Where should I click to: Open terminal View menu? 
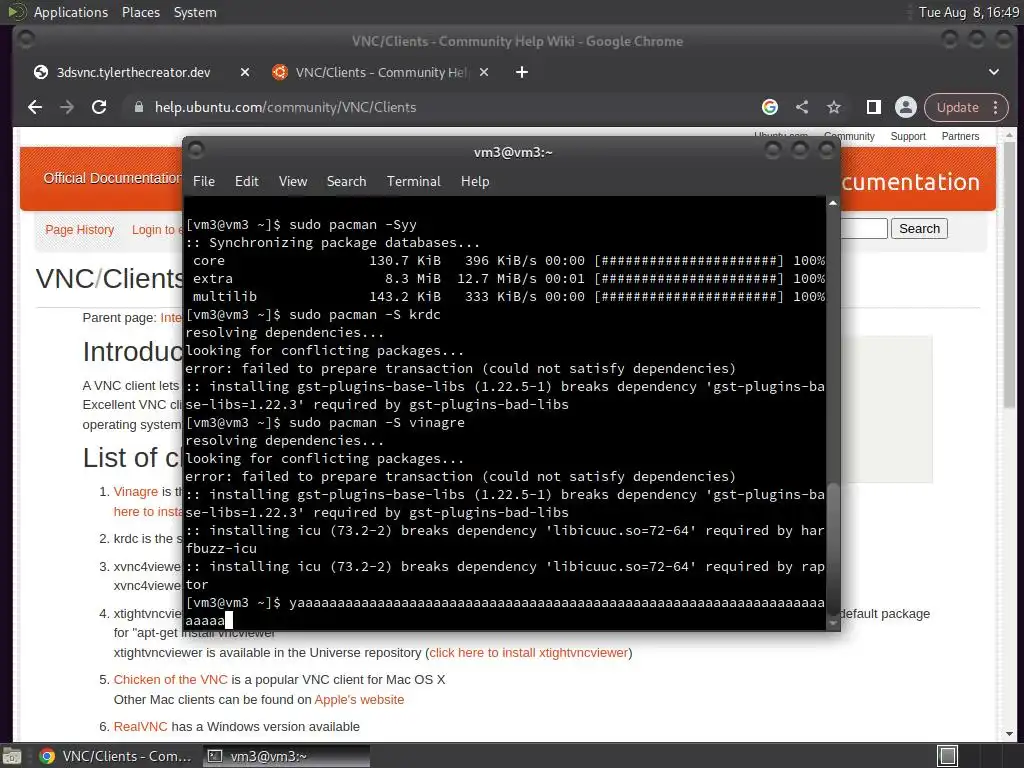pos(293,182)
